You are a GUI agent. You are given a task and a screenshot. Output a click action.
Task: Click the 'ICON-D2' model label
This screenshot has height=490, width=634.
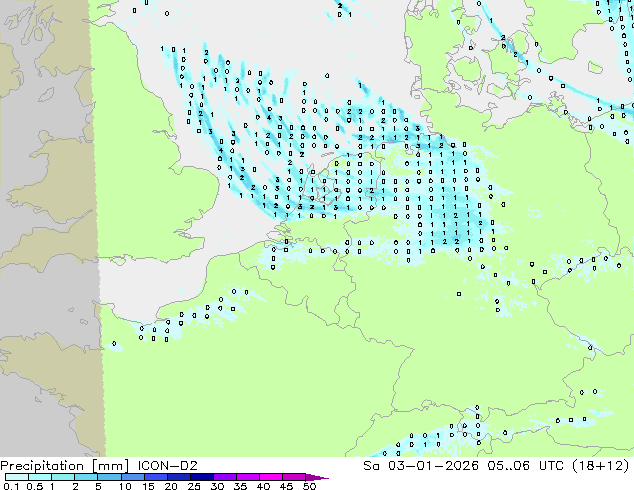(x=167, y=466)
